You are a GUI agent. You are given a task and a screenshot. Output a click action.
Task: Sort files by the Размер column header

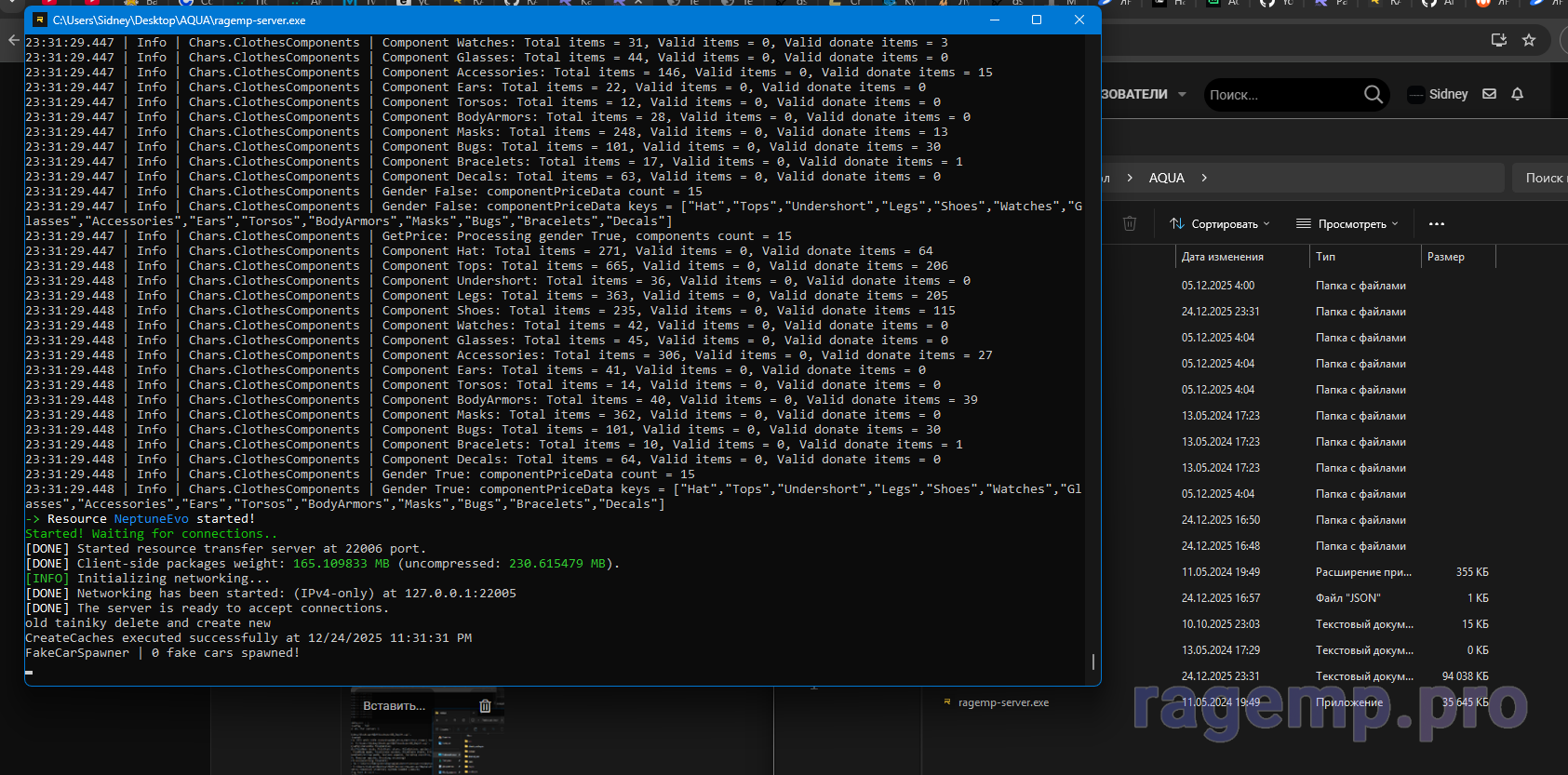(x=1445, y=257)
